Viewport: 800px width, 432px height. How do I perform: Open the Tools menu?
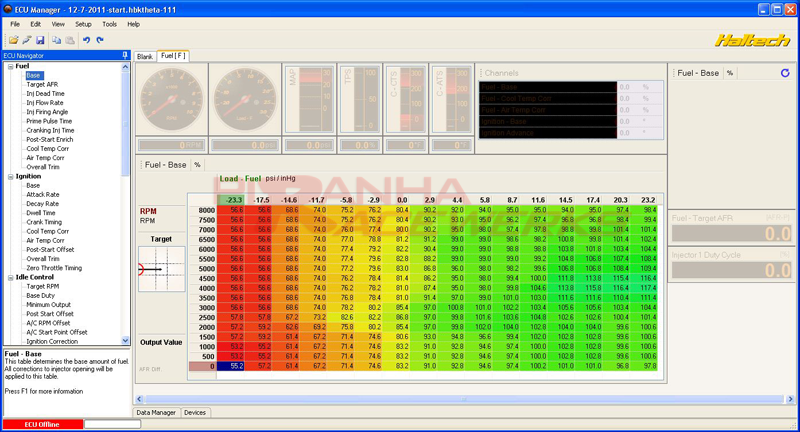tap(109, 22)
